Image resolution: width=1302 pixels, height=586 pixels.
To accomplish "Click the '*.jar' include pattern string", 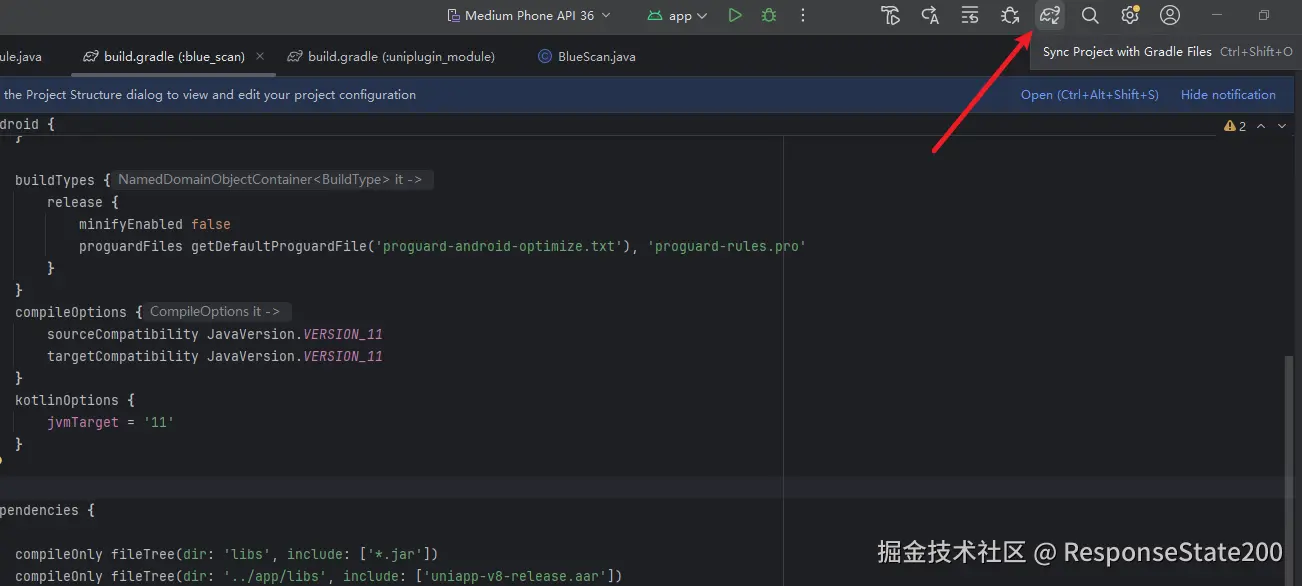I will pyautogui.click(x=391, y=554).
